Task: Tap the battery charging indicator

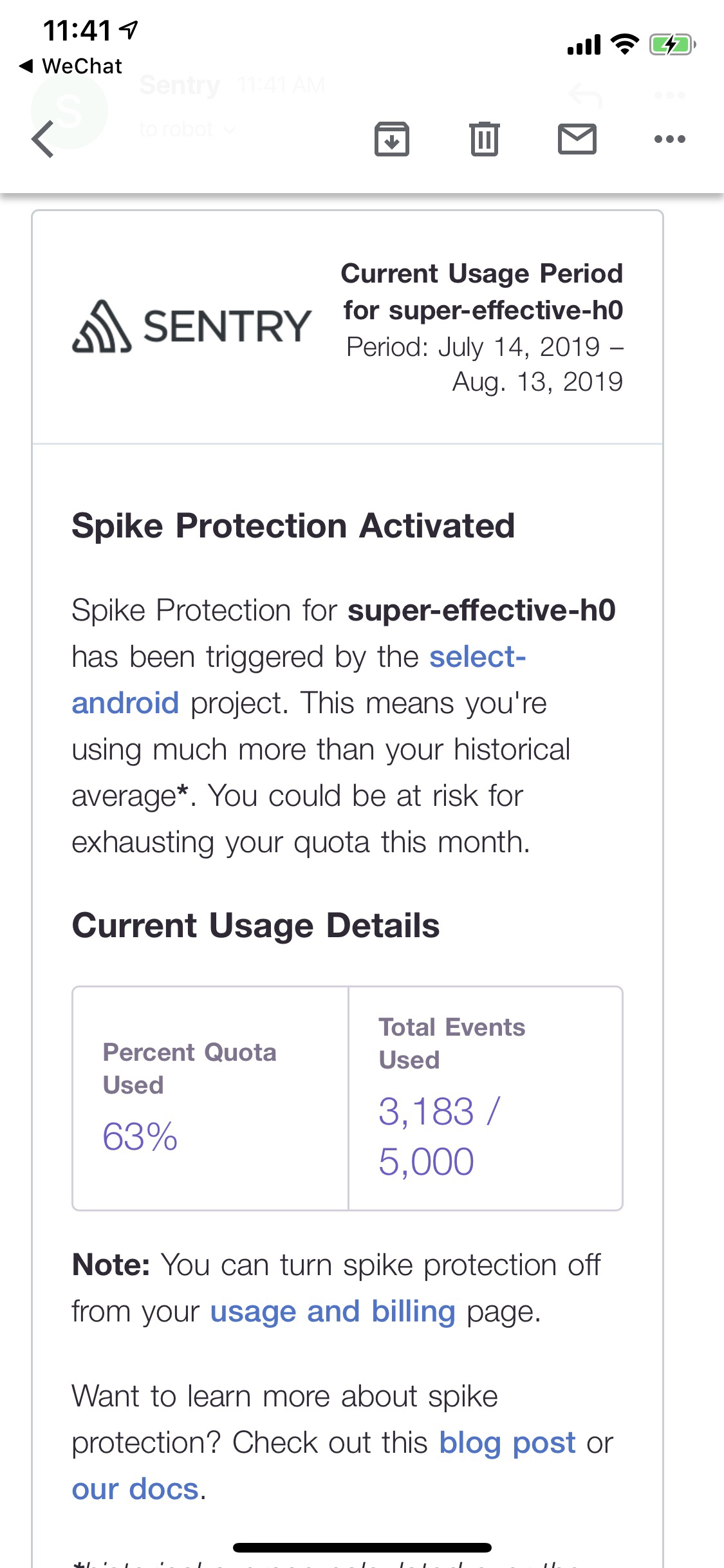Action: point(672,44)
